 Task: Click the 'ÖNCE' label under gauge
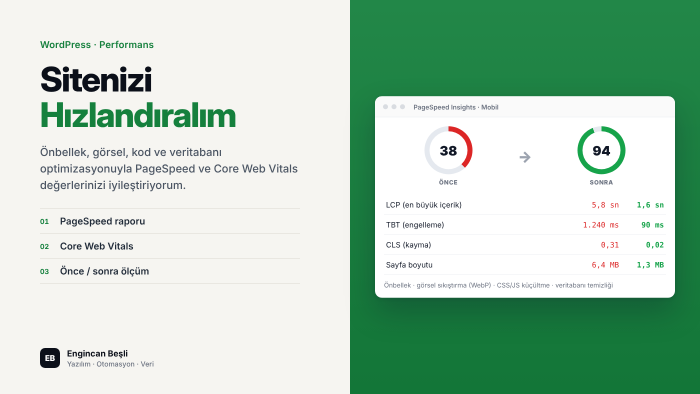click(x=448, y=182)
